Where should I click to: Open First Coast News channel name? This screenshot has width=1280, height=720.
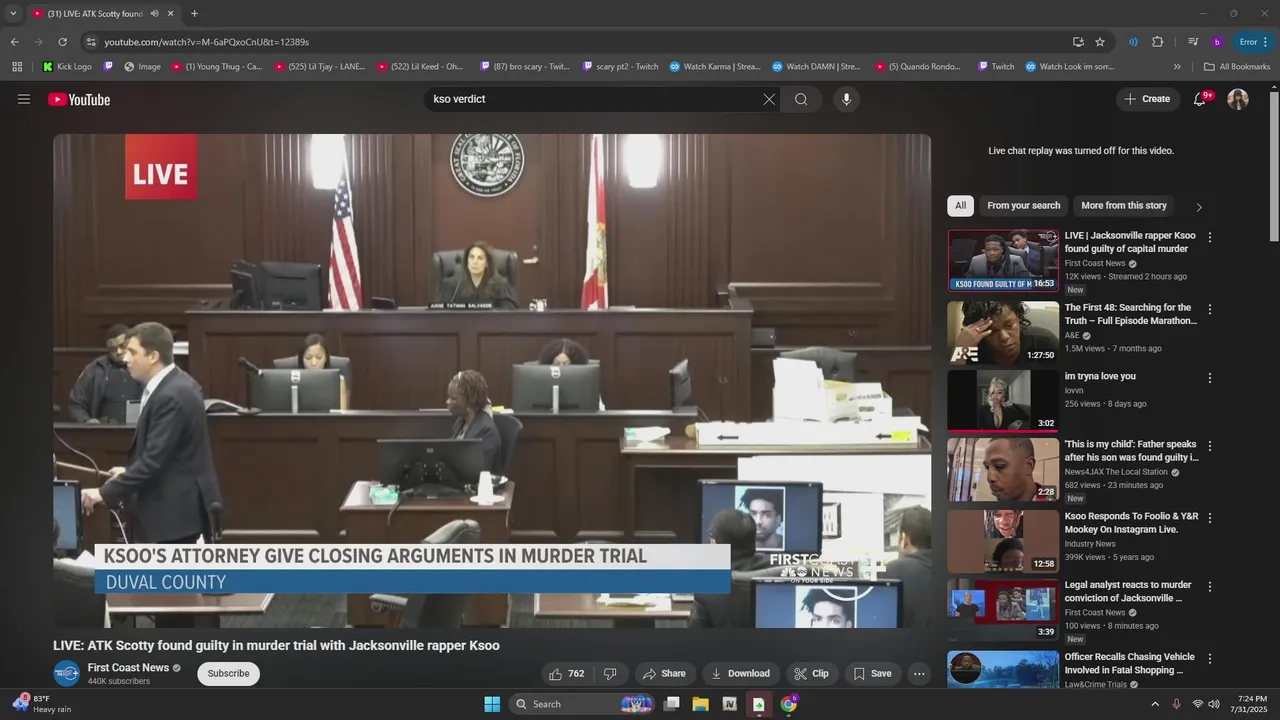[x=128, y=668]
